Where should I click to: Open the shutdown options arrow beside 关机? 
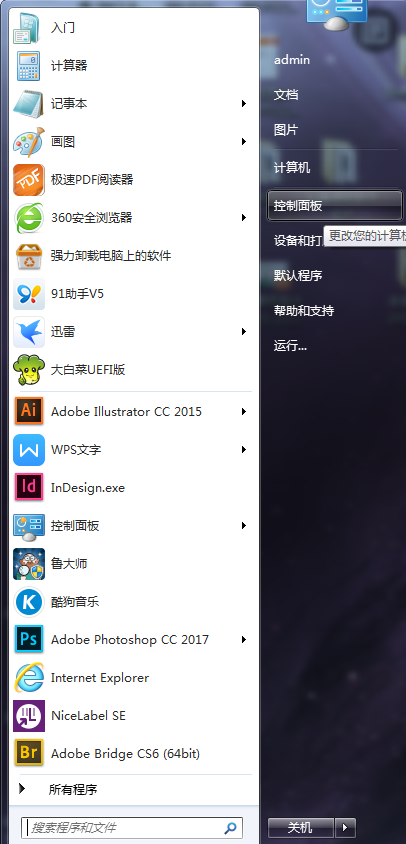345,827
